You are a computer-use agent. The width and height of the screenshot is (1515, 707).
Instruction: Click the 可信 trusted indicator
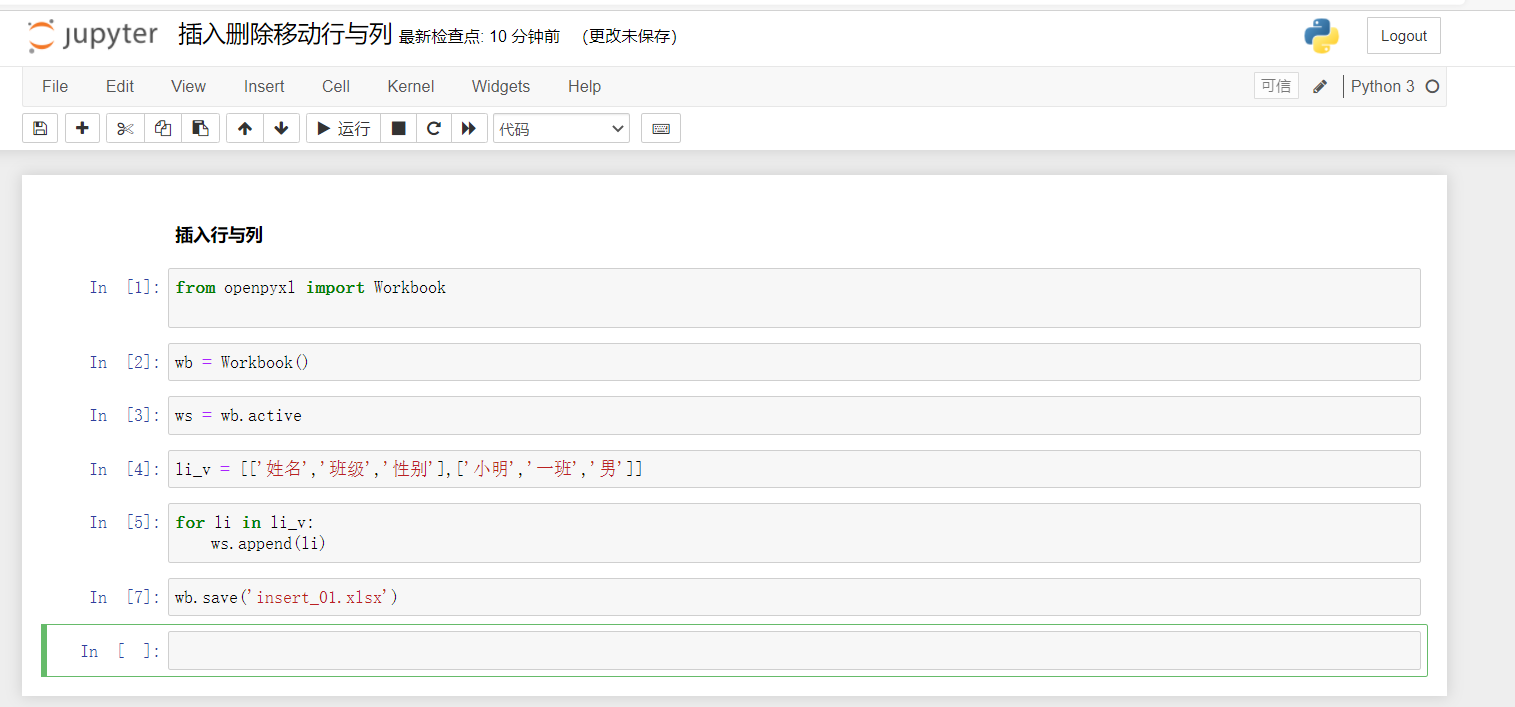coord(1276,86)
